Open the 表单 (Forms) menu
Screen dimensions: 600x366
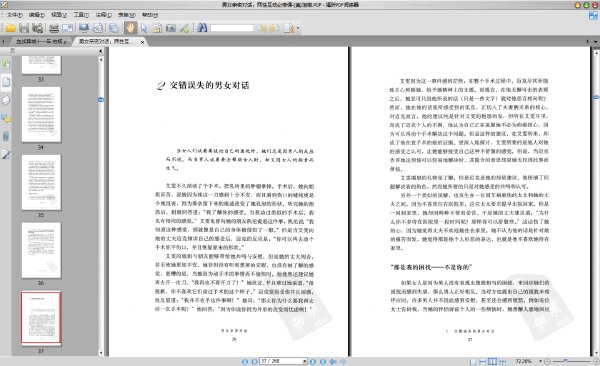[x=126, y=15]
